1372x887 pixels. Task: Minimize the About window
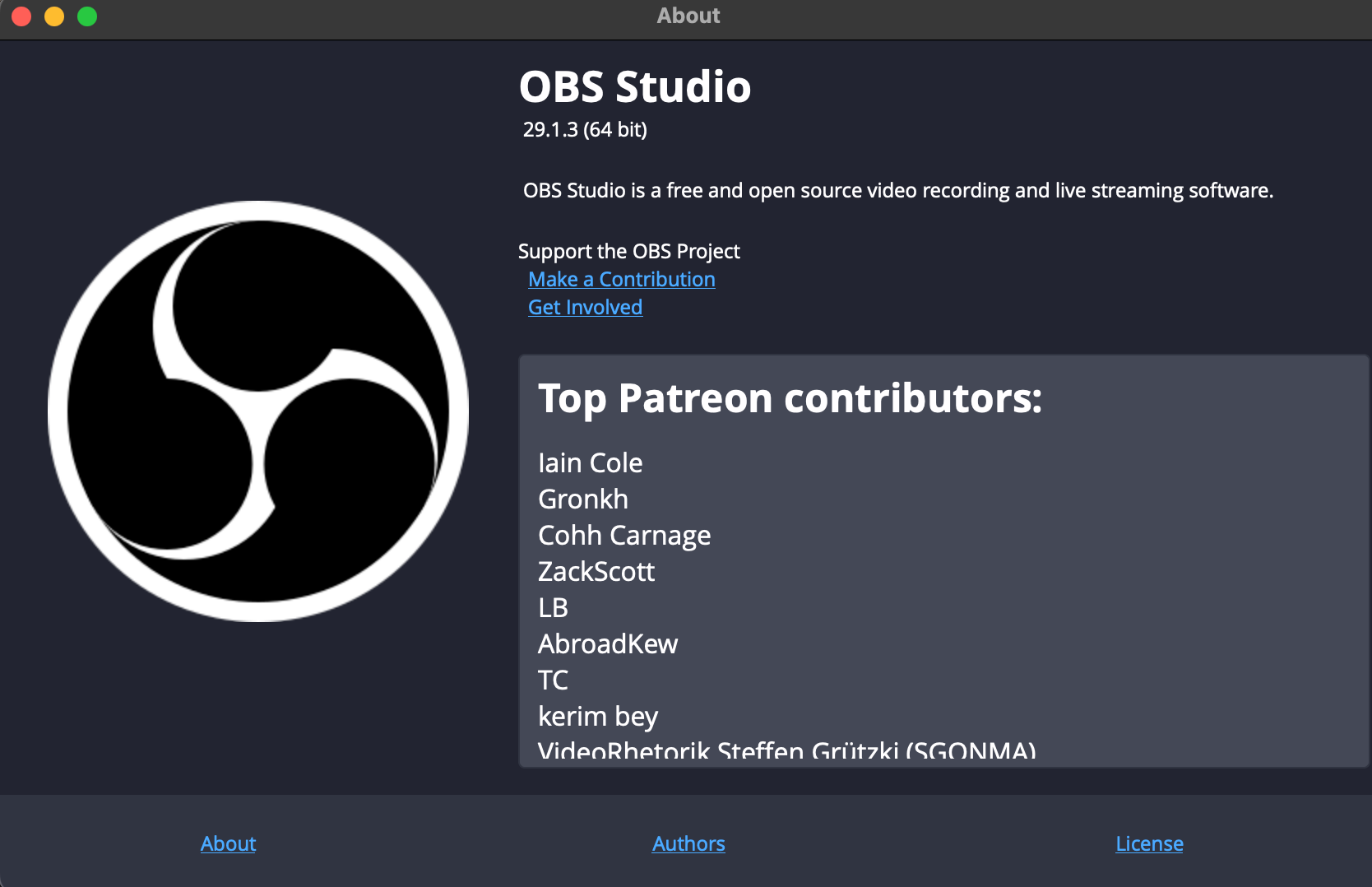(x=53, y=15)
